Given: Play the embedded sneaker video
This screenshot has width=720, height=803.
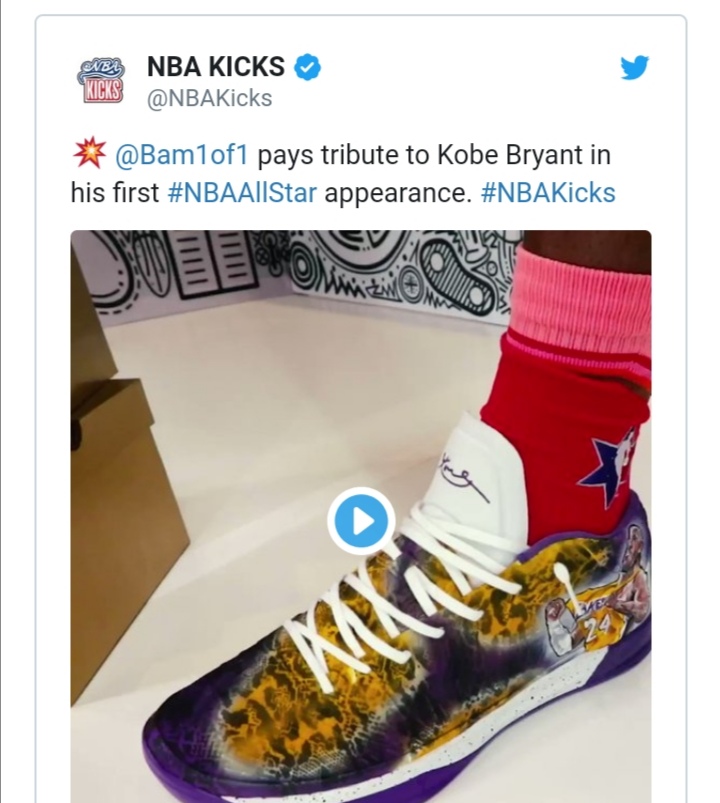Looking at the screenshot, I should click(x=361, y=520).
